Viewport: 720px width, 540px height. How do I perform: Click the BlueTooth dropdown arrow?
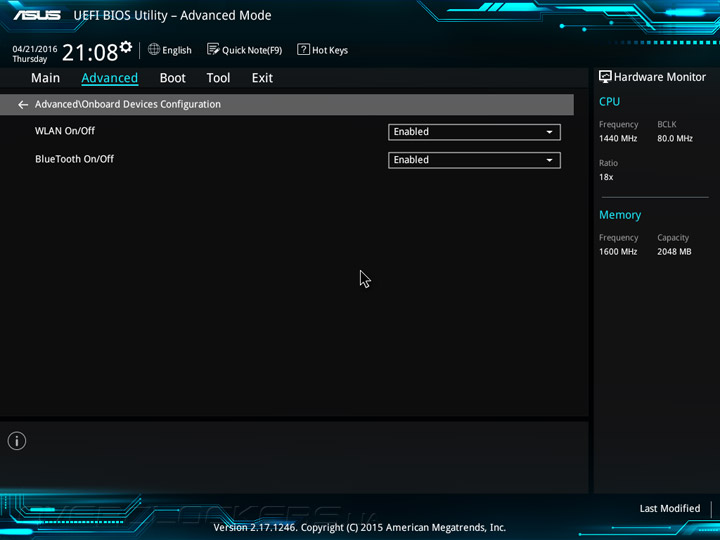(x=549, y=160)
